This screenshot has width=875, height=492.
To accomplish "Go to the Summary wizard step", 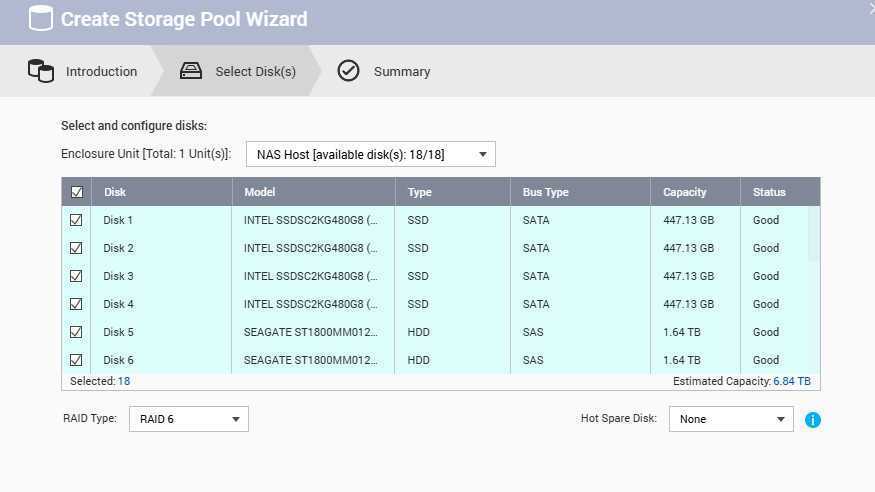I will pyautogui.click(x=401, y=72).
